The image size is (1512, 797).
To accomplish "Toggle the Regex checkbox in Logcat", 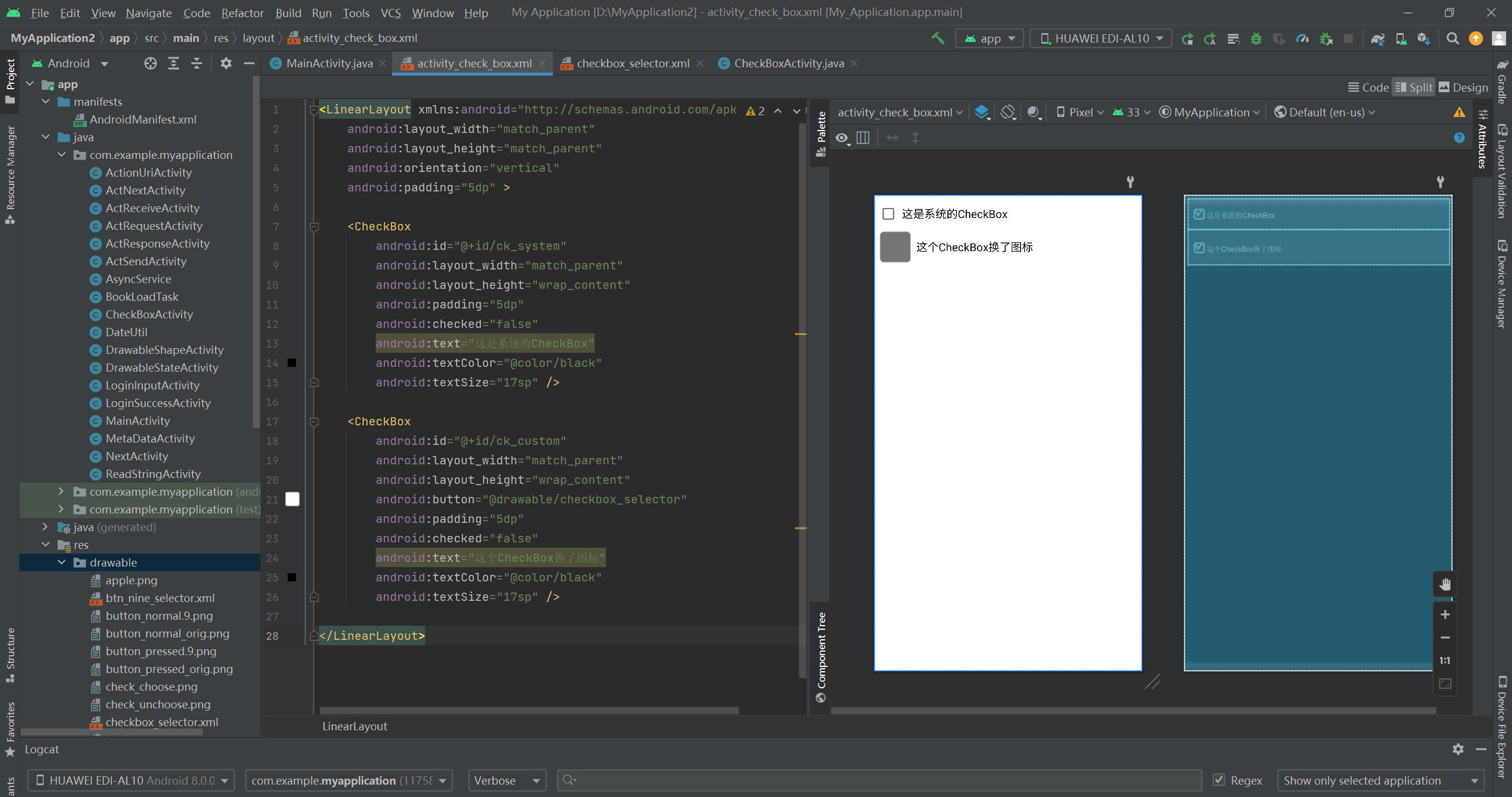I will [x=1218, y=780].
